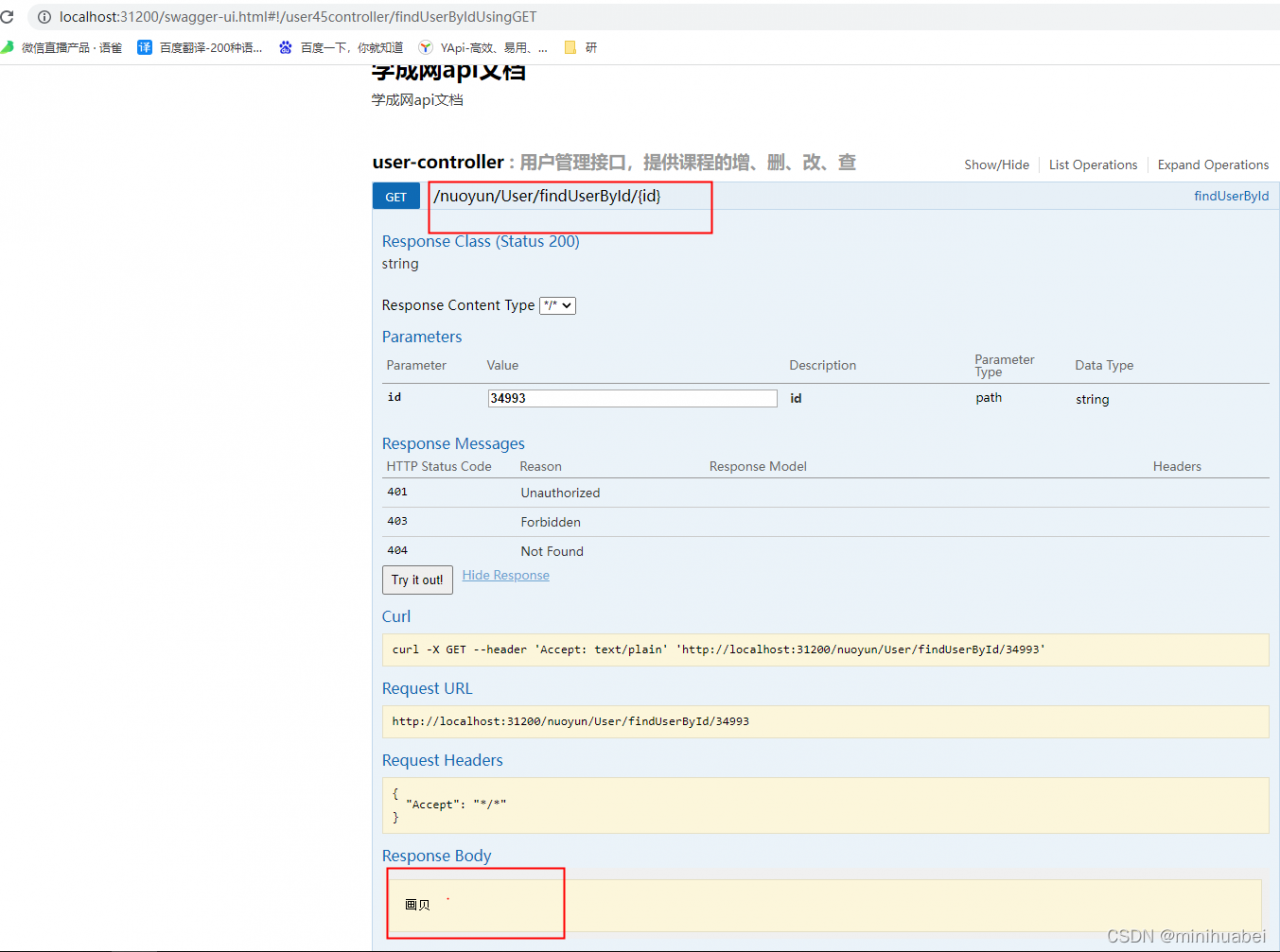Click the Request URL heading
The image size is (1280, 952).
427,689
